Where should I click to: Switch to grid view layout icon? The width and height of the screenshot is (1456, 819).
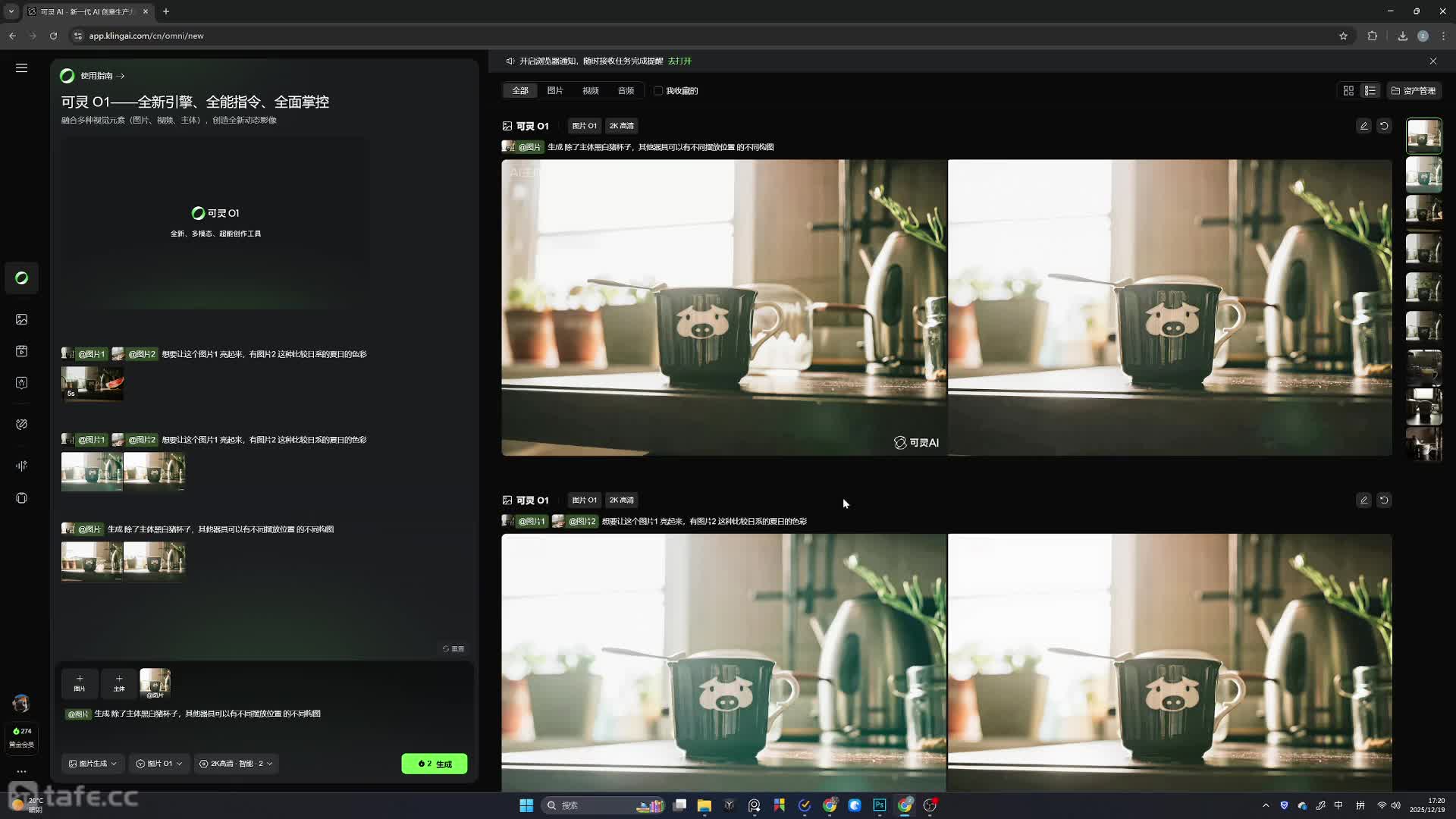pyautogui.click(x=1348, y=90)
